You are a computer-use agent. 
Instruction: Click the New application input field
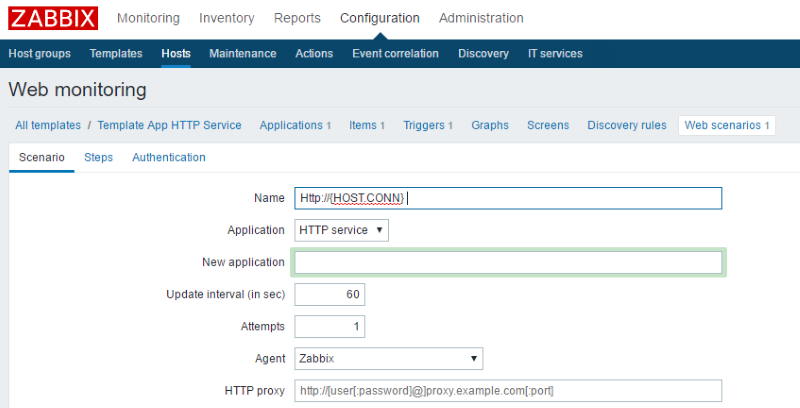point(508,262)
